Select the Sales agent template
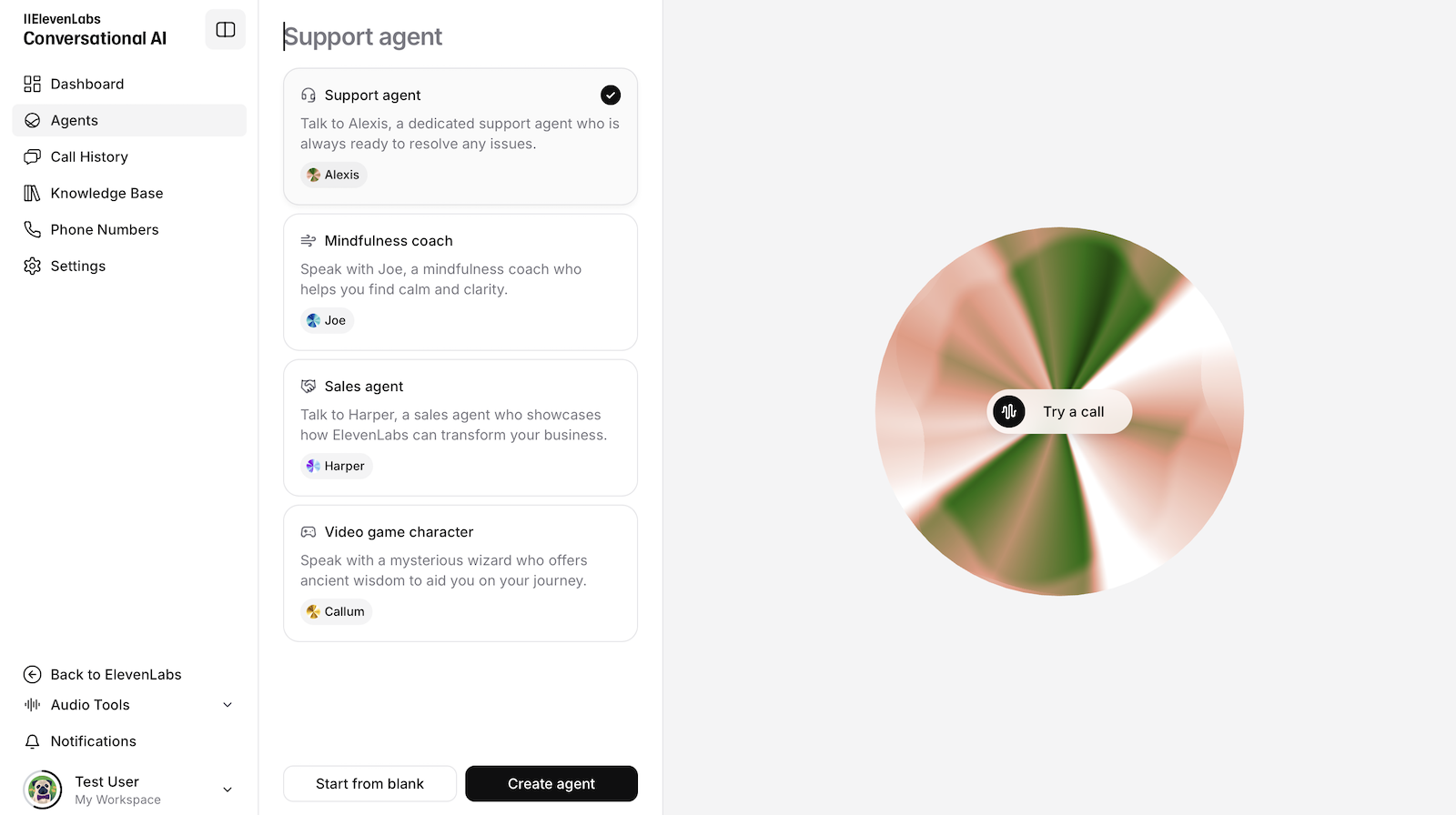The height and width of the screenshot is (815, 1456). click(460, 428)
